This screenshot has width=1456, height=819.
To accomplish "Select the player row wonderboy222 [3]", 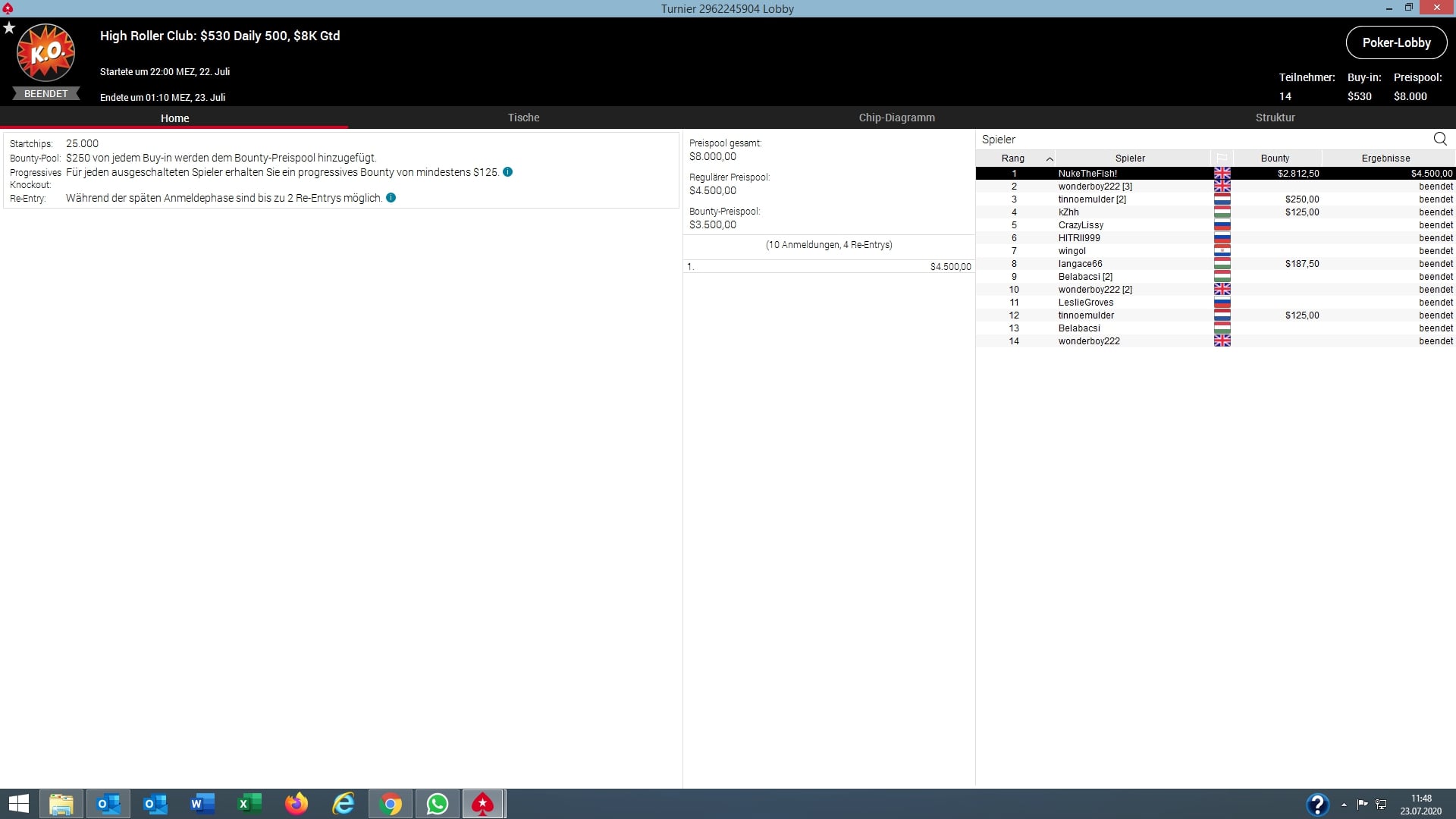I will click(1094, 187).
